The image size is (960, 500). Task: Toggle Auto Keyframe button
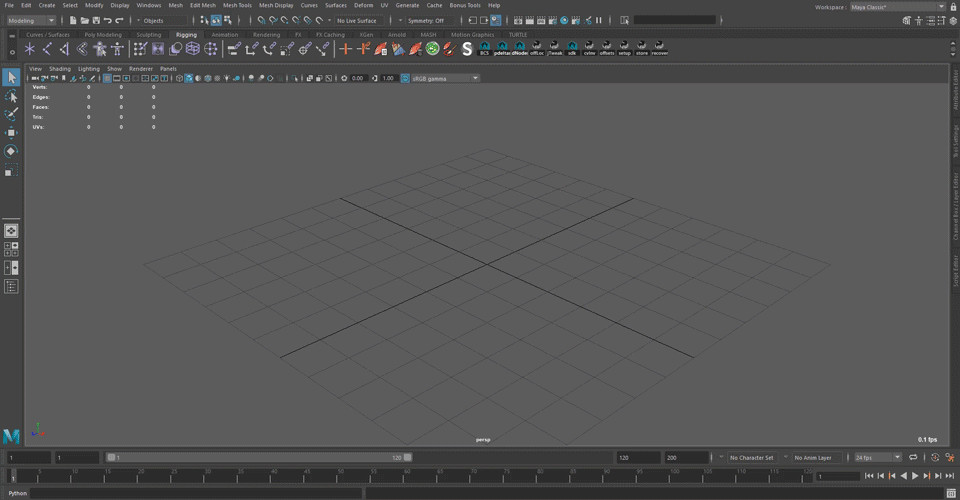coord(935,457)
